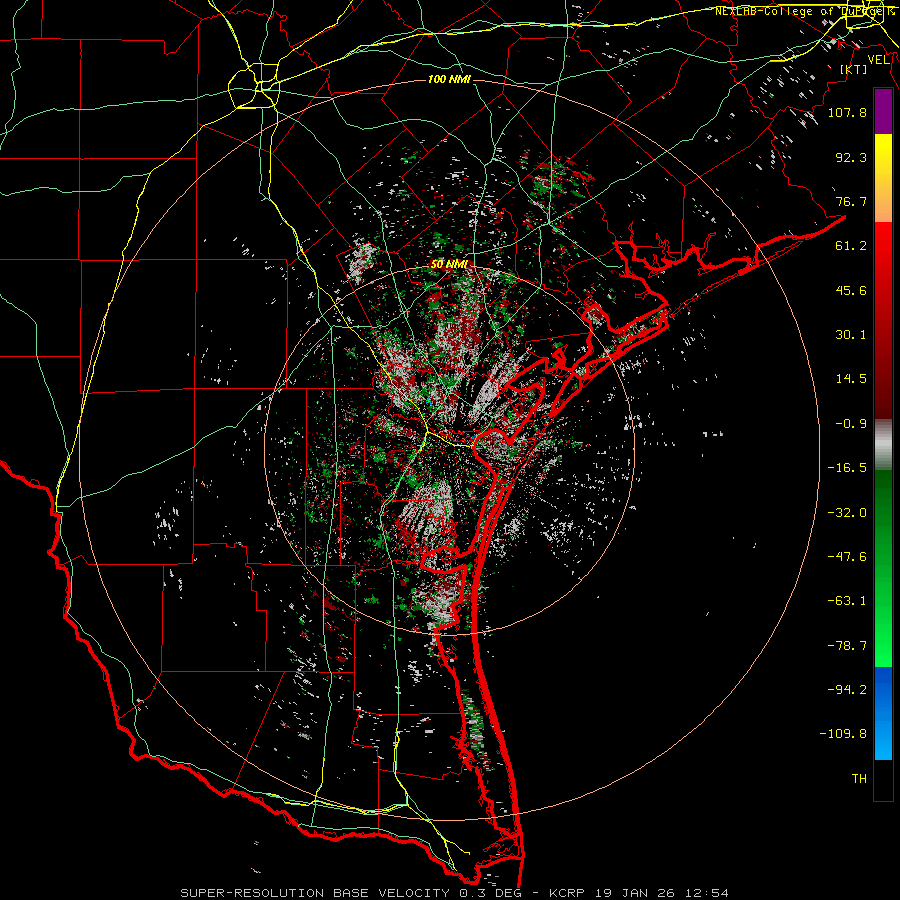Select the -63.1 value on velocity scale
Screen dimensions: 900x900
[x=847, y=601]
